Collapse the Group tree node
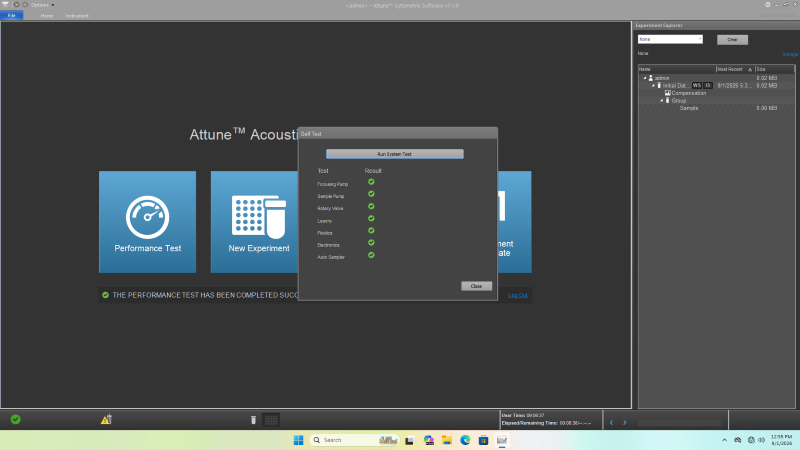The image size is (800, 450). pyautogui.click(x=662, y=101)
